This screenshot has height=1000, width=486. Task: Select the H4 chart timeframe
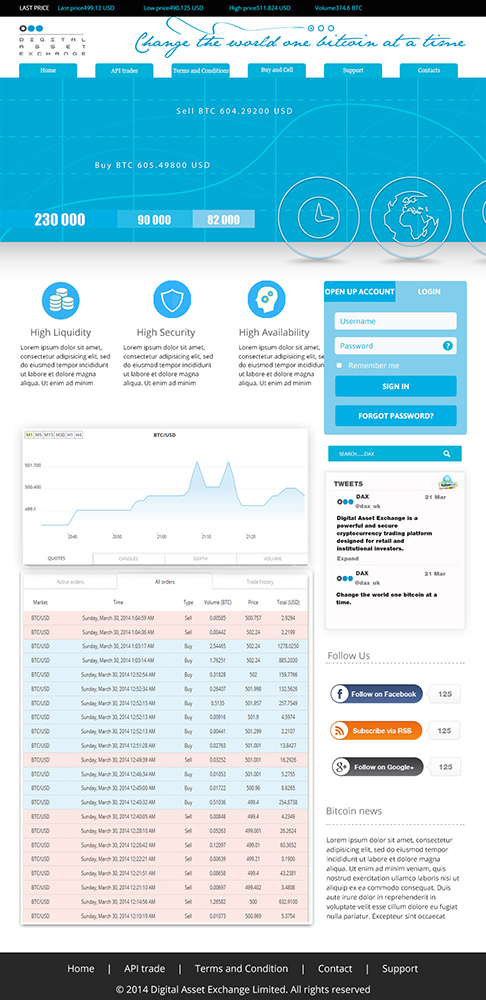pyautogui.click(x=78, y=434)
